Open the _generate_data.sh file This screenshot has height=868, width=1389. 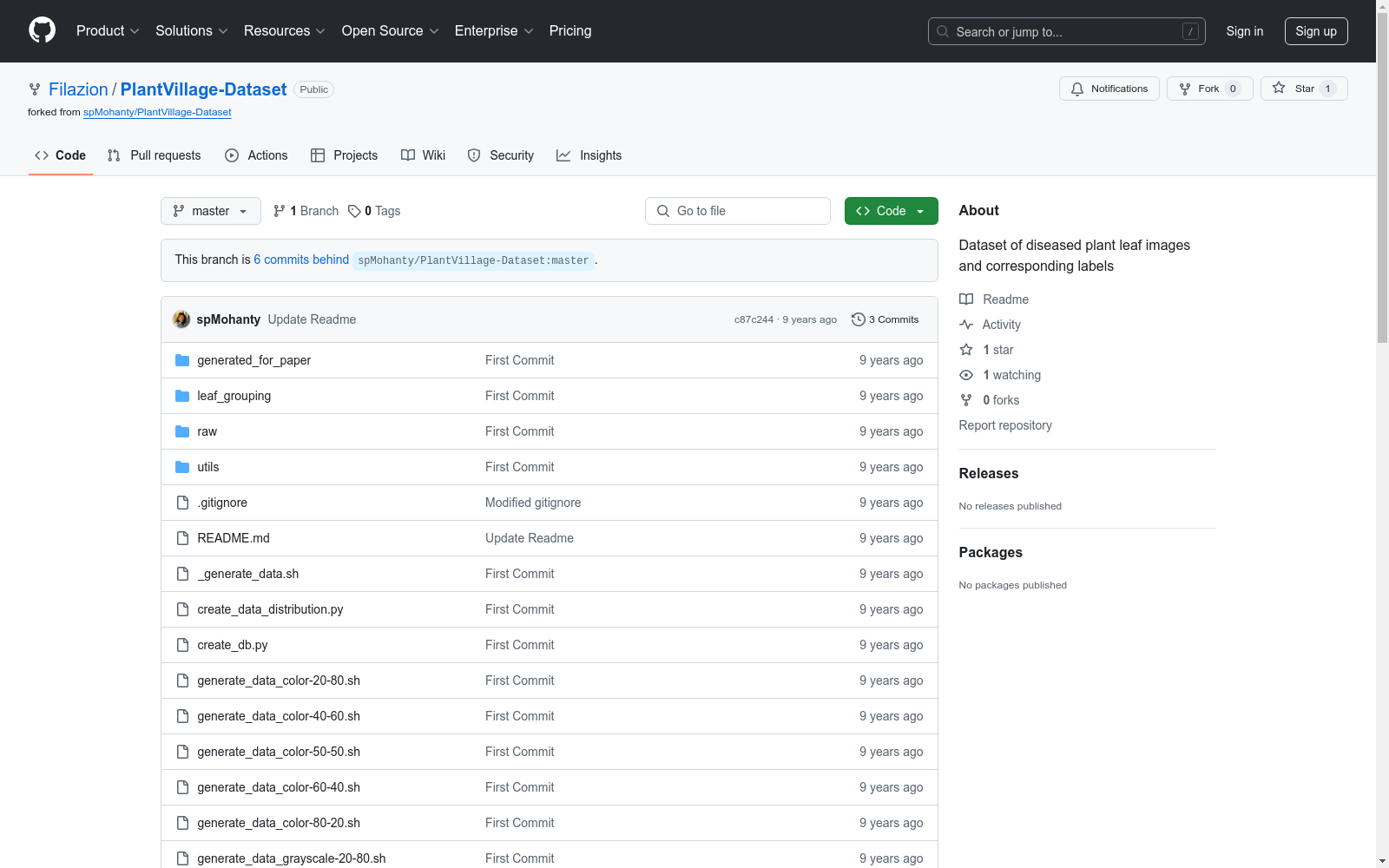coord(248,574)
